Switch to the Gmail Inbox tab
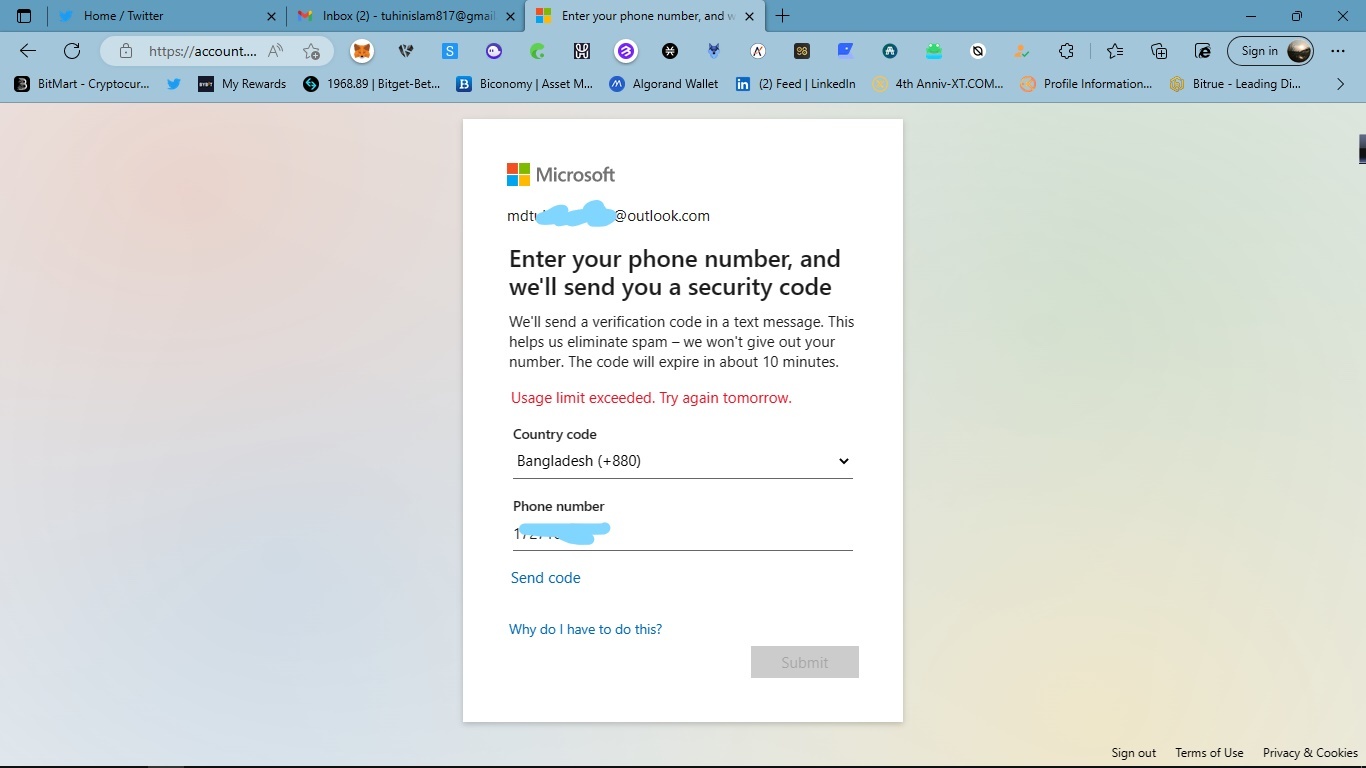This screenshot has width=1366, height=768. [405, 16]
